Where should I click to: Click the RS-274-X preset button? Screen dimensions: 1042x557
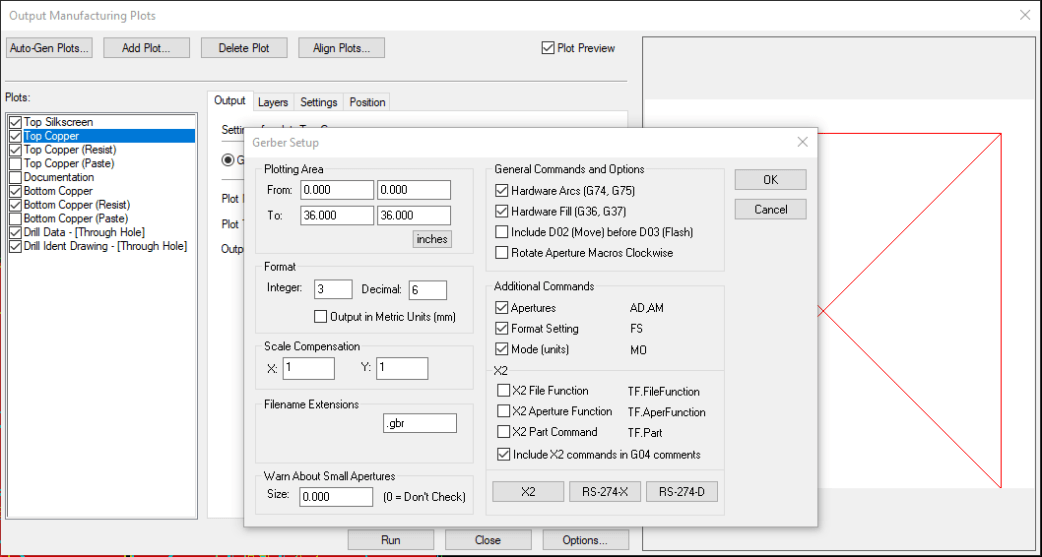click(605, 492)
